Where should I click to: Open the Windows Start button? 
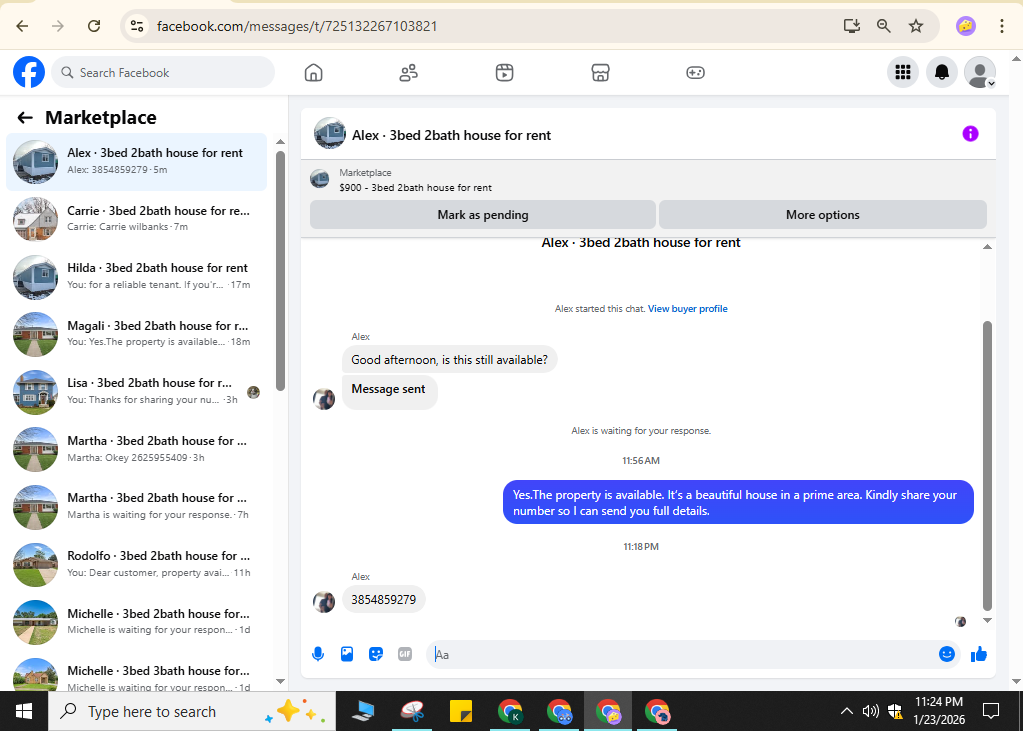(x=23, y=711)
